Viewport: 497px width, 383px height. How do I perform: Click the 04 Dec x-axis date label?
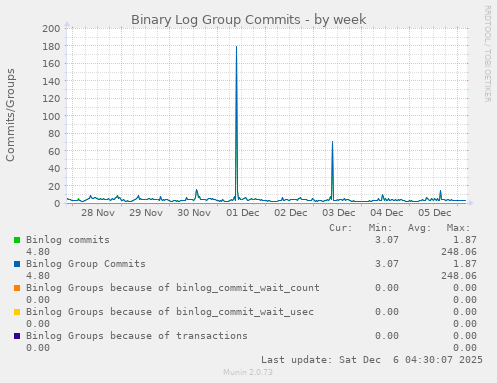coord(387,213)
